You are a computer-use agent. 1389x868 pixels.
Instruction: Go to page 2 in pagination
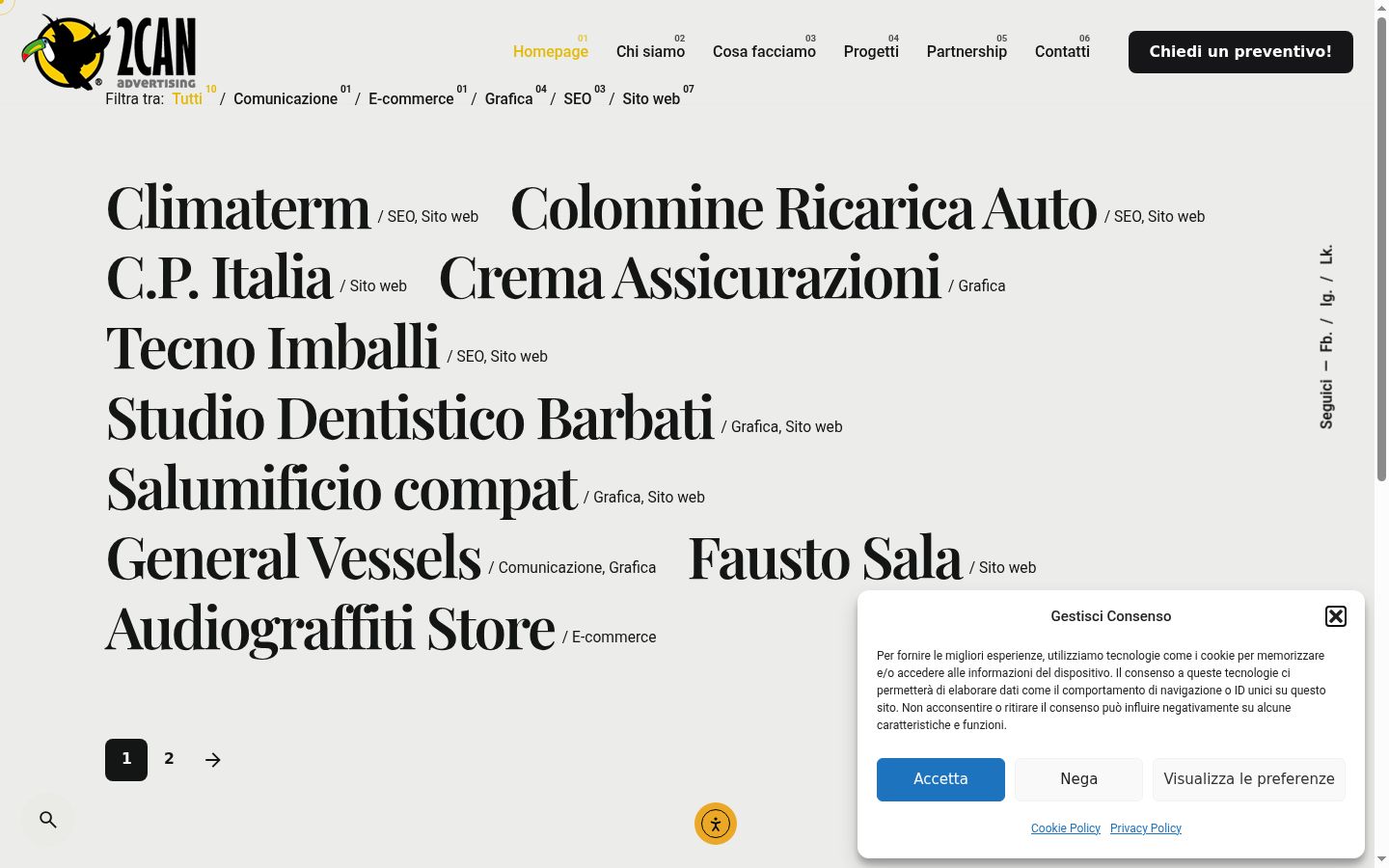(x=169, y=759)
